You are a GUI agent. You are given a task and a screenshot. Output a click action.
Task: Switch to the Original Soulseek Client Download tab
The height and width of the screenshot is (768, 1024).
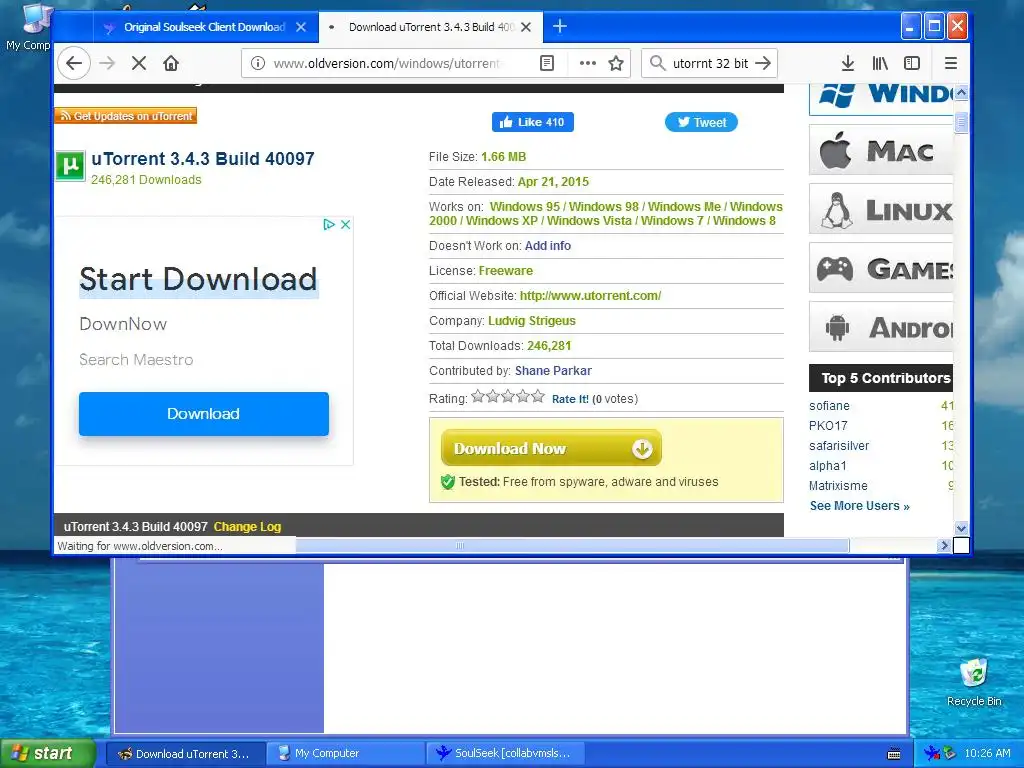point(204,27)
